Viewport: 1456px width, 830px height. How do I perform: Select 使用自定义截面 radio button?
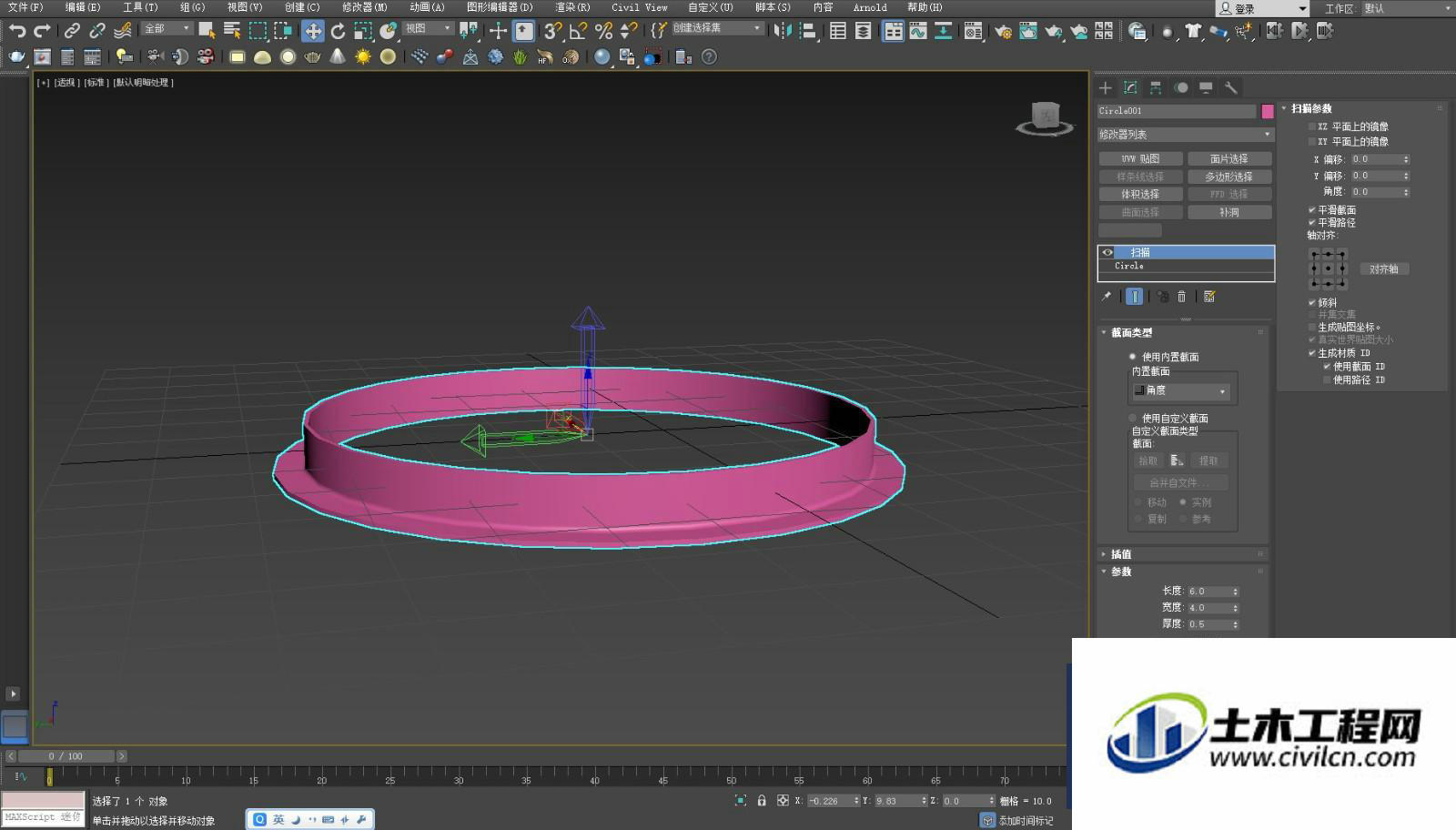click(1133, 418)
